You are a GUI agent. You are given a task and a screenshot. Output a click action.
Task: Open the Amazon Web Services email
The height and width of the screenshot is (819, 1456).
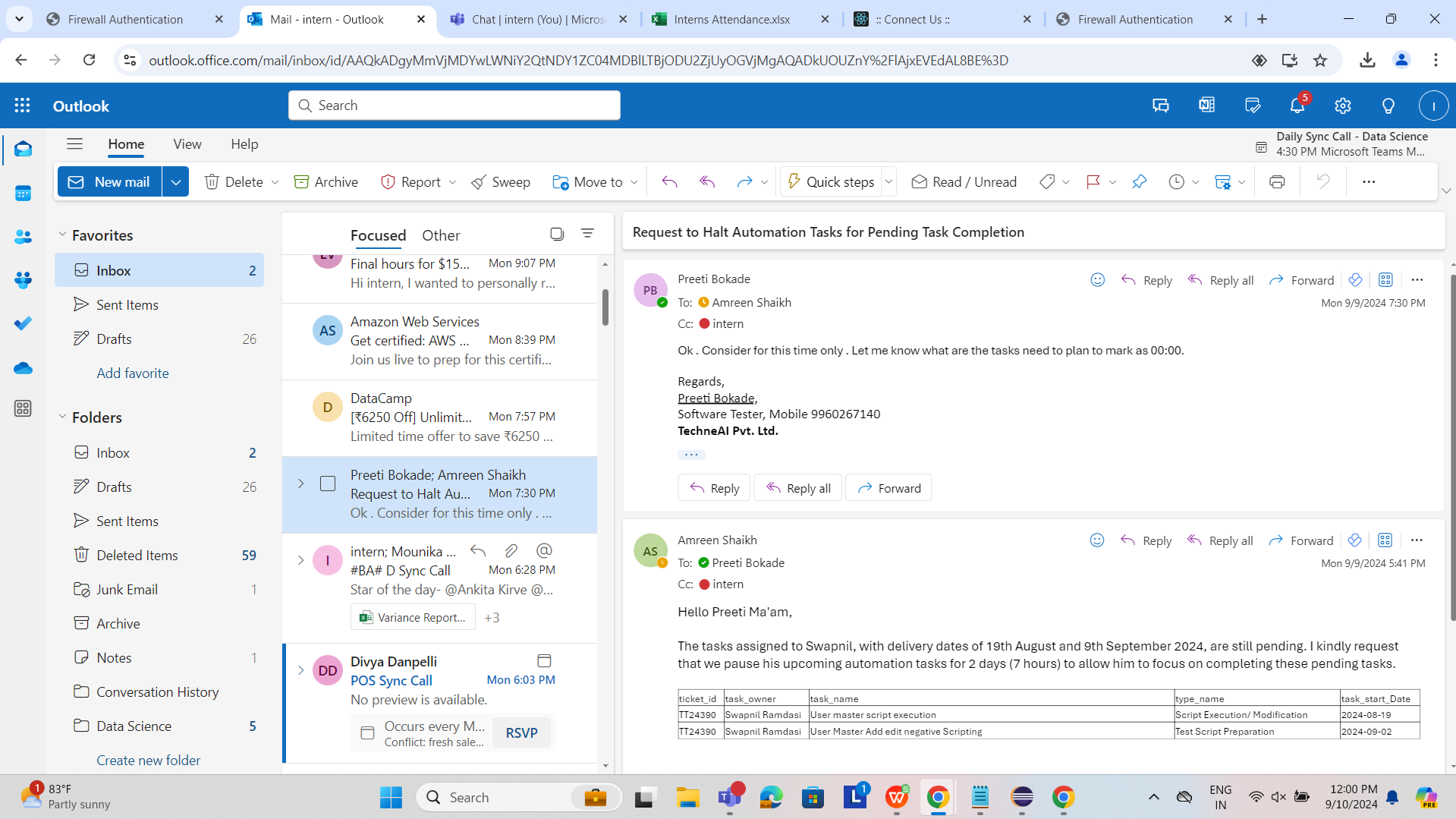click(x=440, y=341)
